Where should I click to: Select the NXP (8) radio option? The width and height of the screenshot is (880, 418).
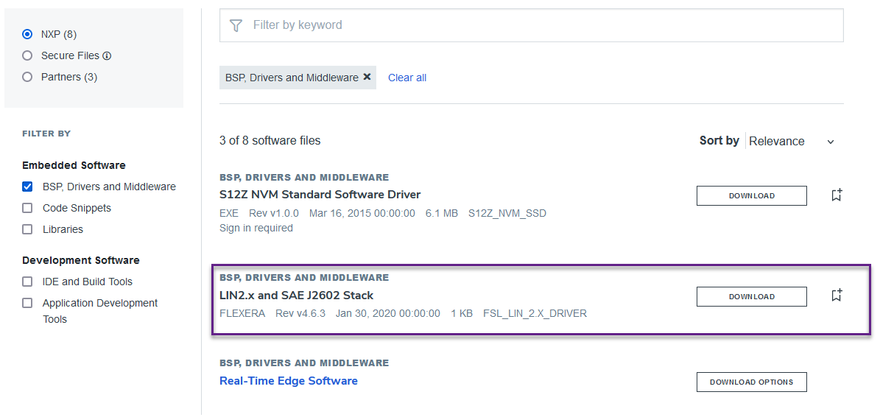pyautogui.click(x=28, y=34)
